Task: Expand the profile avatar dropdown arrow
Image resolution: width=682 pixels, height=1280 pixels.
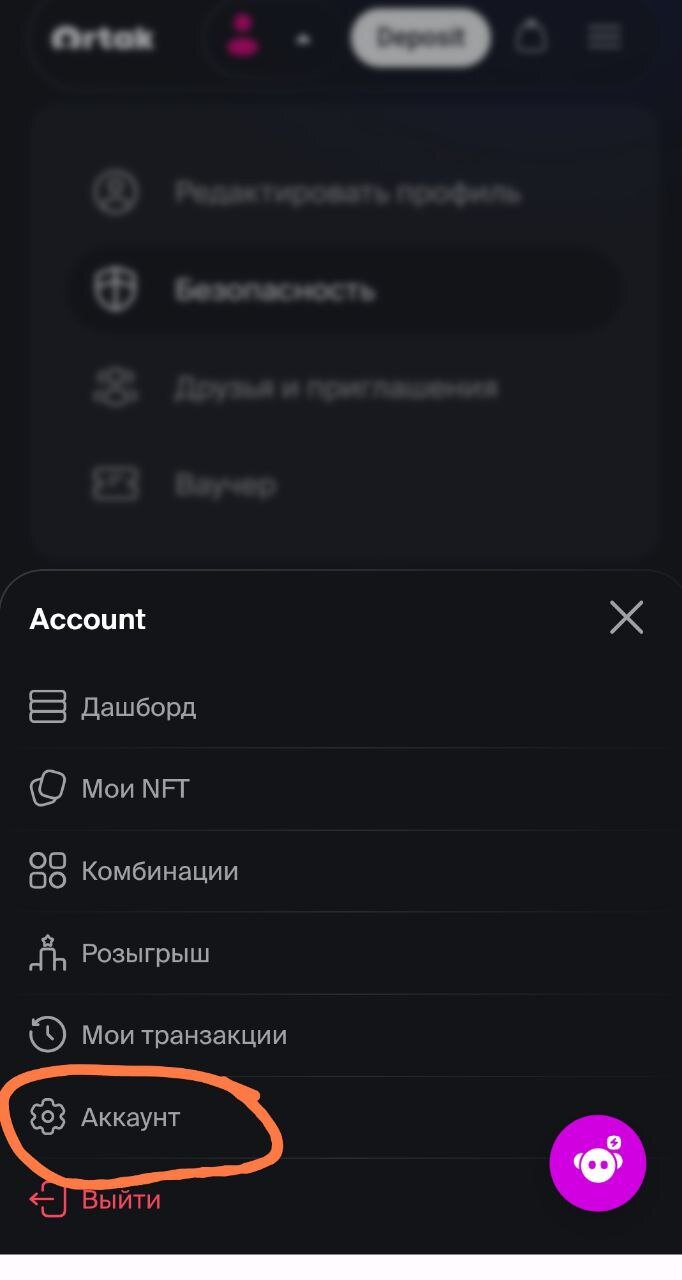Action: [303, 40]
